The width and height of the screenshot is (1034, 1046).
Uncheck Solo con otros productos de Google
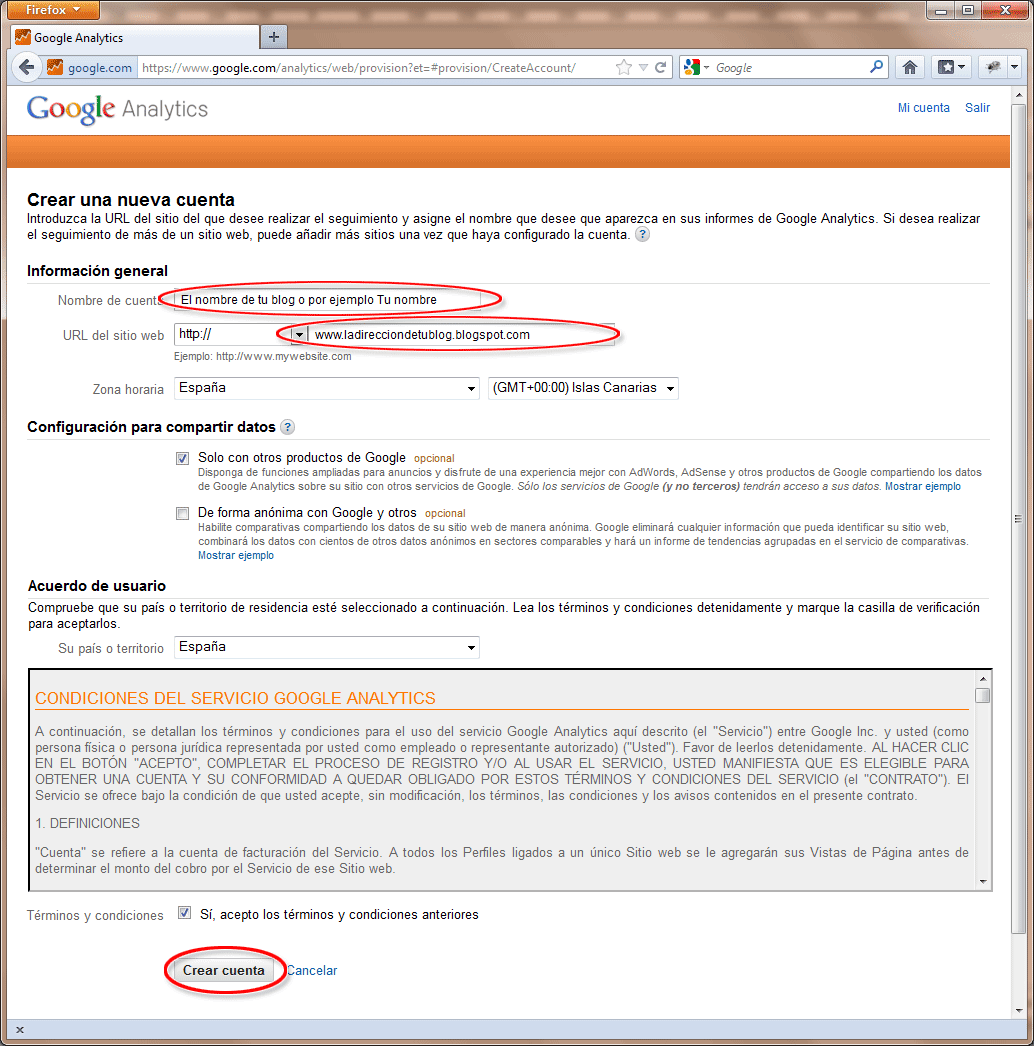182,458
